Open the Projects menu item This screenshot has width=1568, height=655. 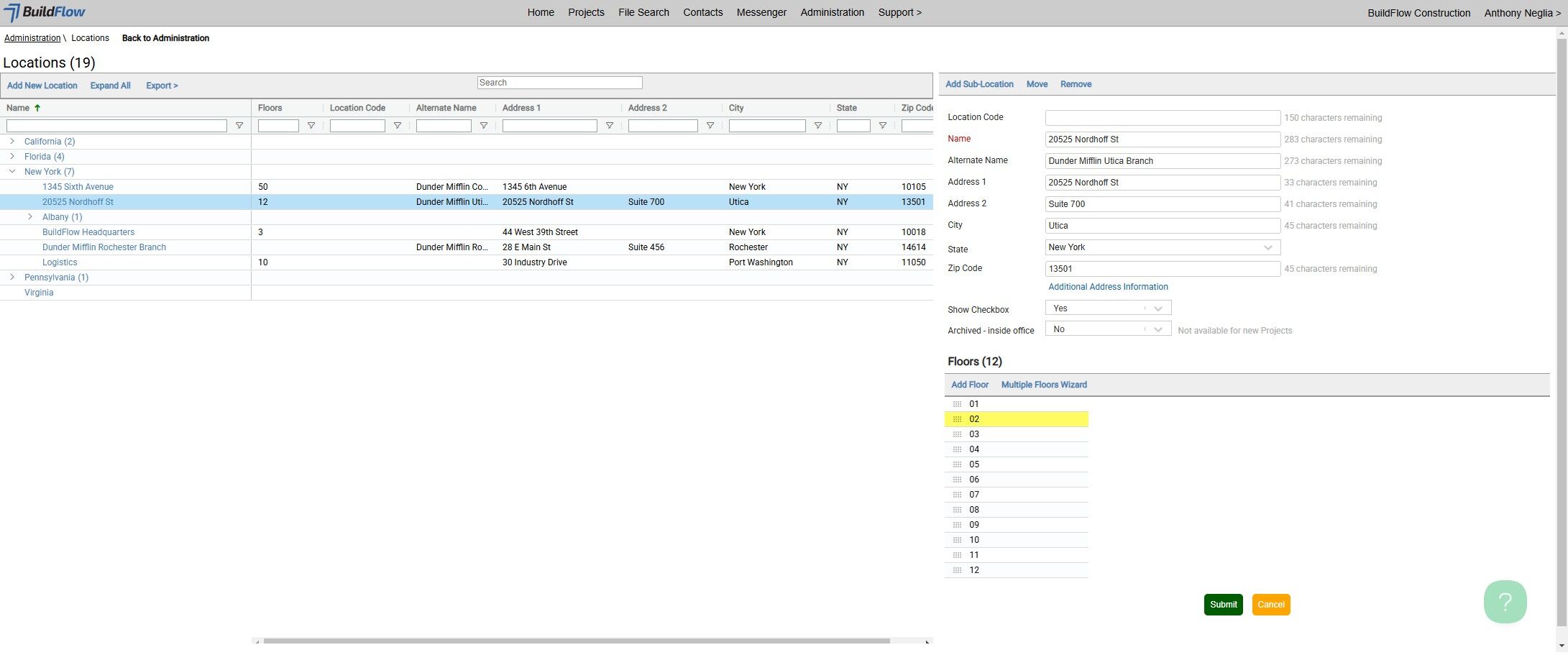point(586,12)
